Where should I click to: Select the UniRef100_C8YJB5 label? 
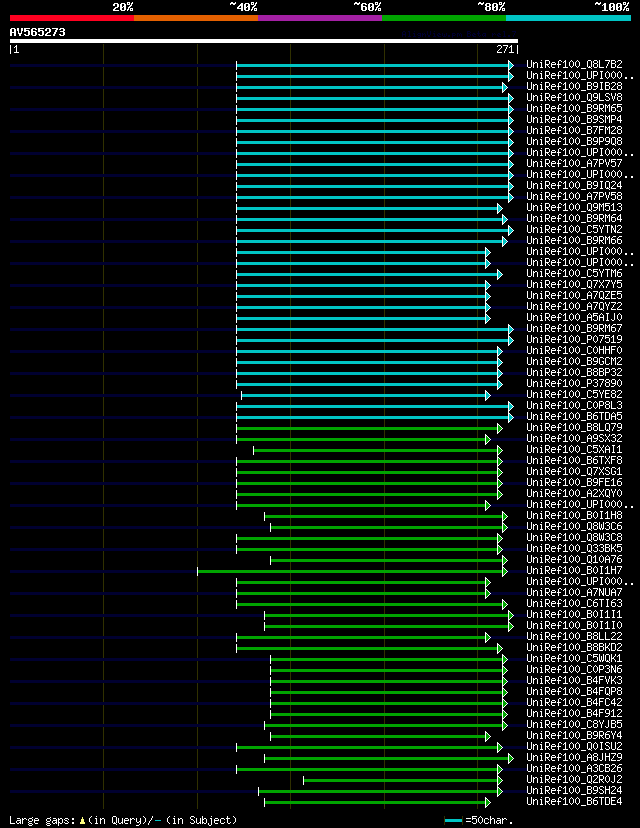point(575,725)
